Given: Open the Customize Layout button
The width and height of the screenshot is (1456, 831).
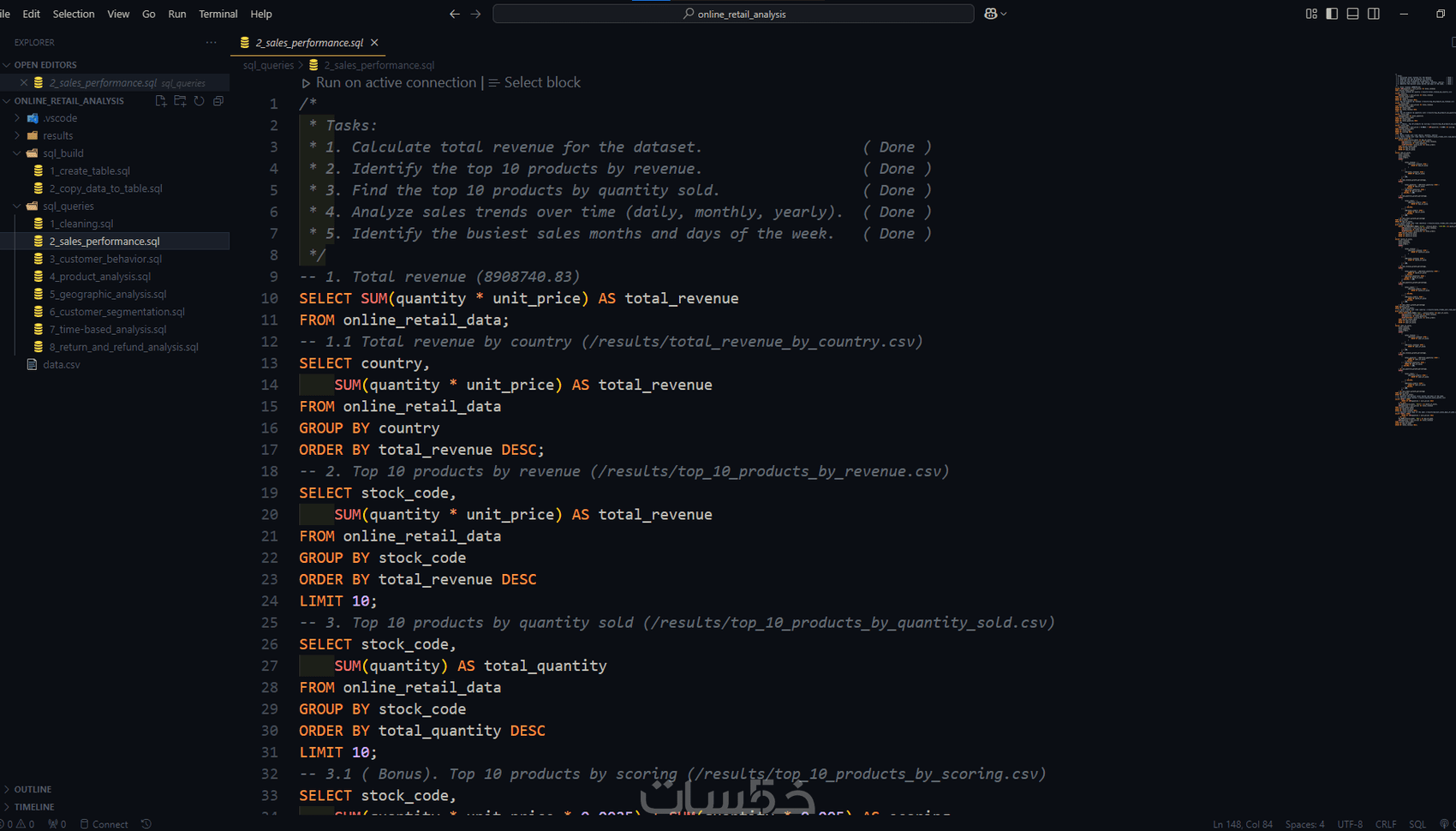Looking at the screenshot, I should click(x=1311, y=14).
